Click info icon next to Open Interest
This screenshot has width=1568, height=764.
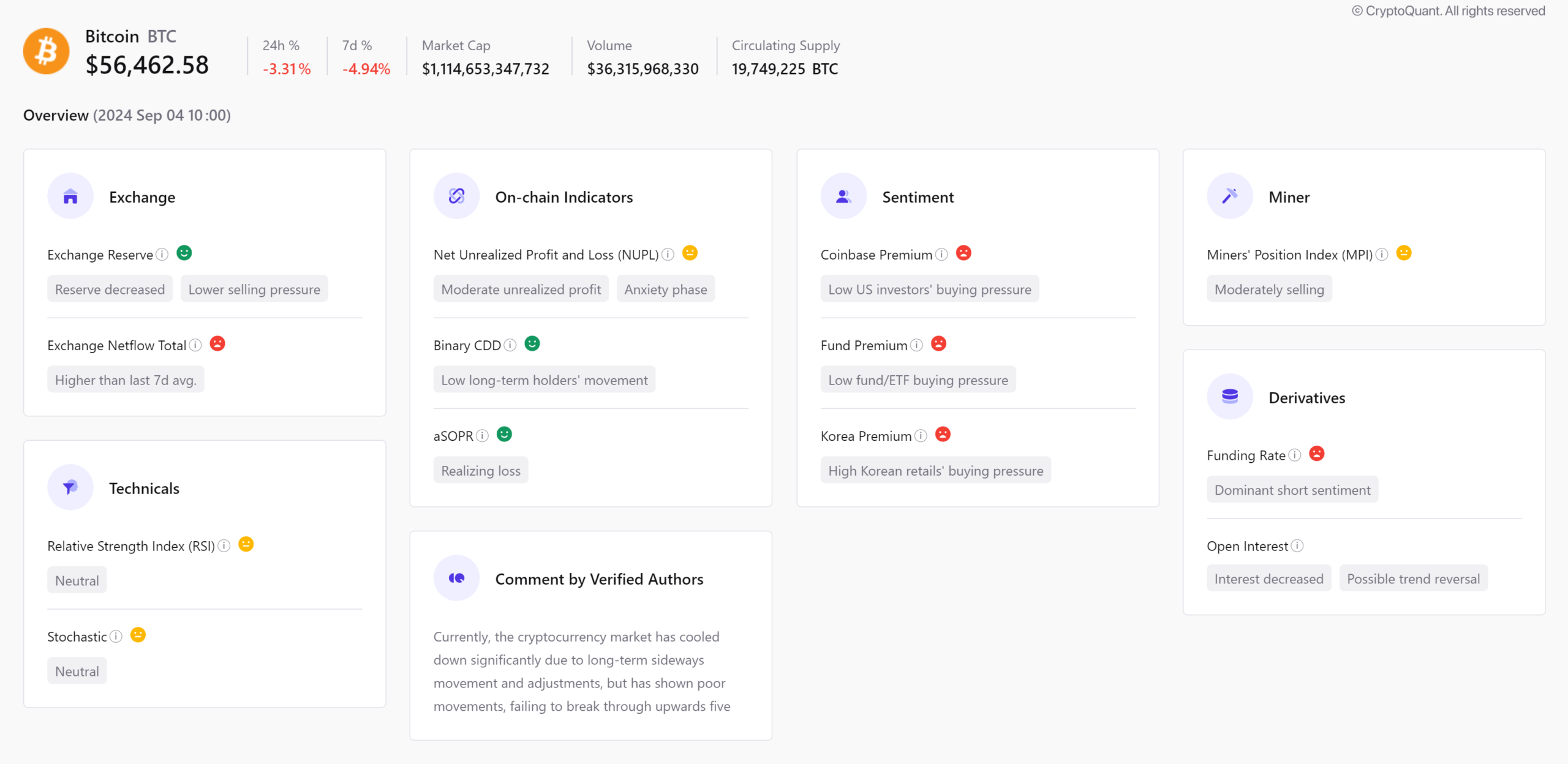click(1297, 545)
